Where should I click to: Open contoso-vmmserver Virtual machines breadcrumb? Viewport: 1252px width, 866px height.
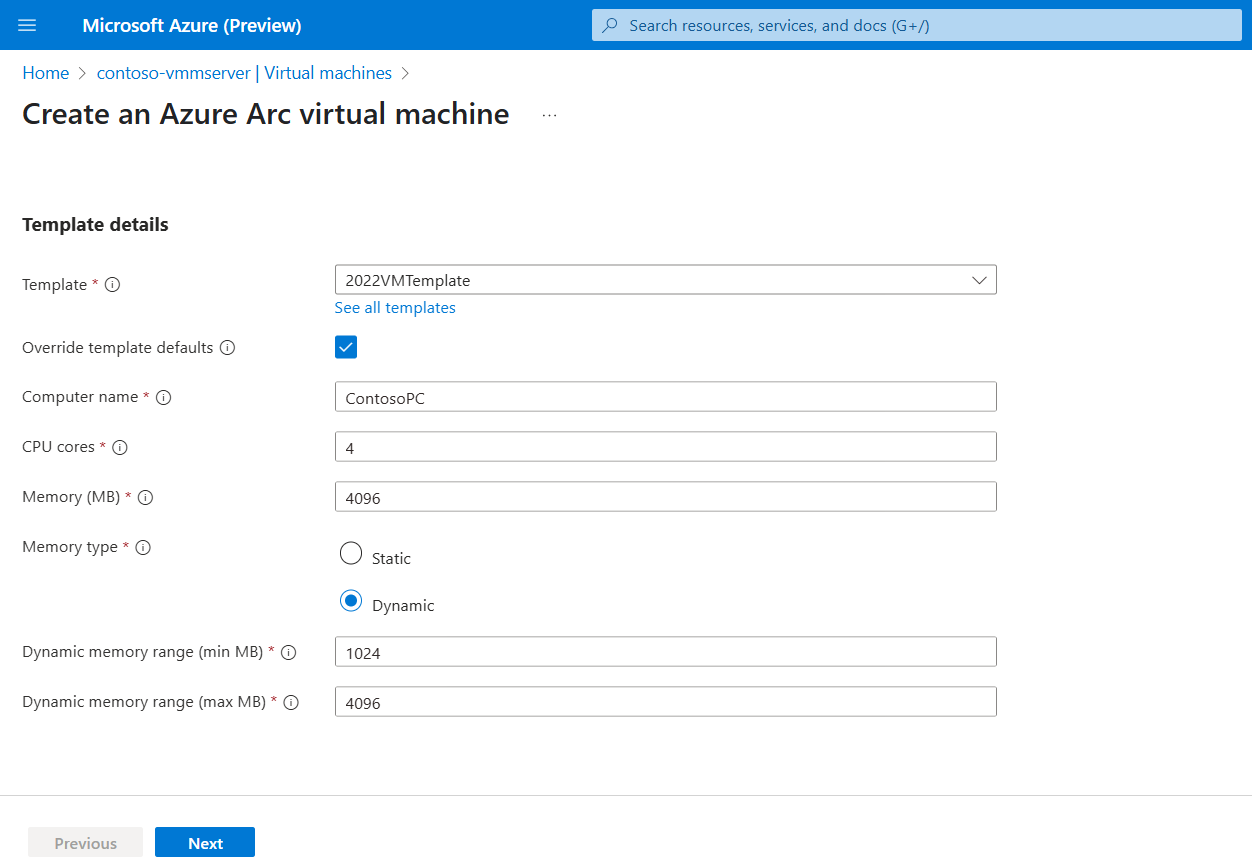point(244,73)
